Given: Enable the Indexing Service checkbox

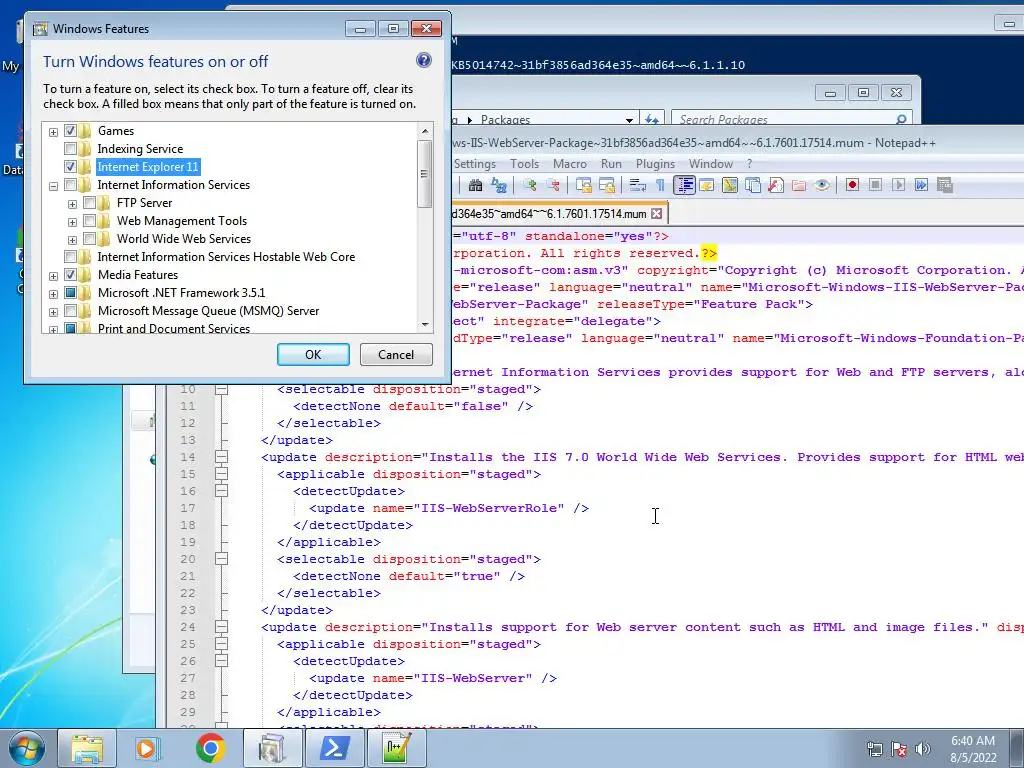Looking at the screenshot, I should (71, 149).
